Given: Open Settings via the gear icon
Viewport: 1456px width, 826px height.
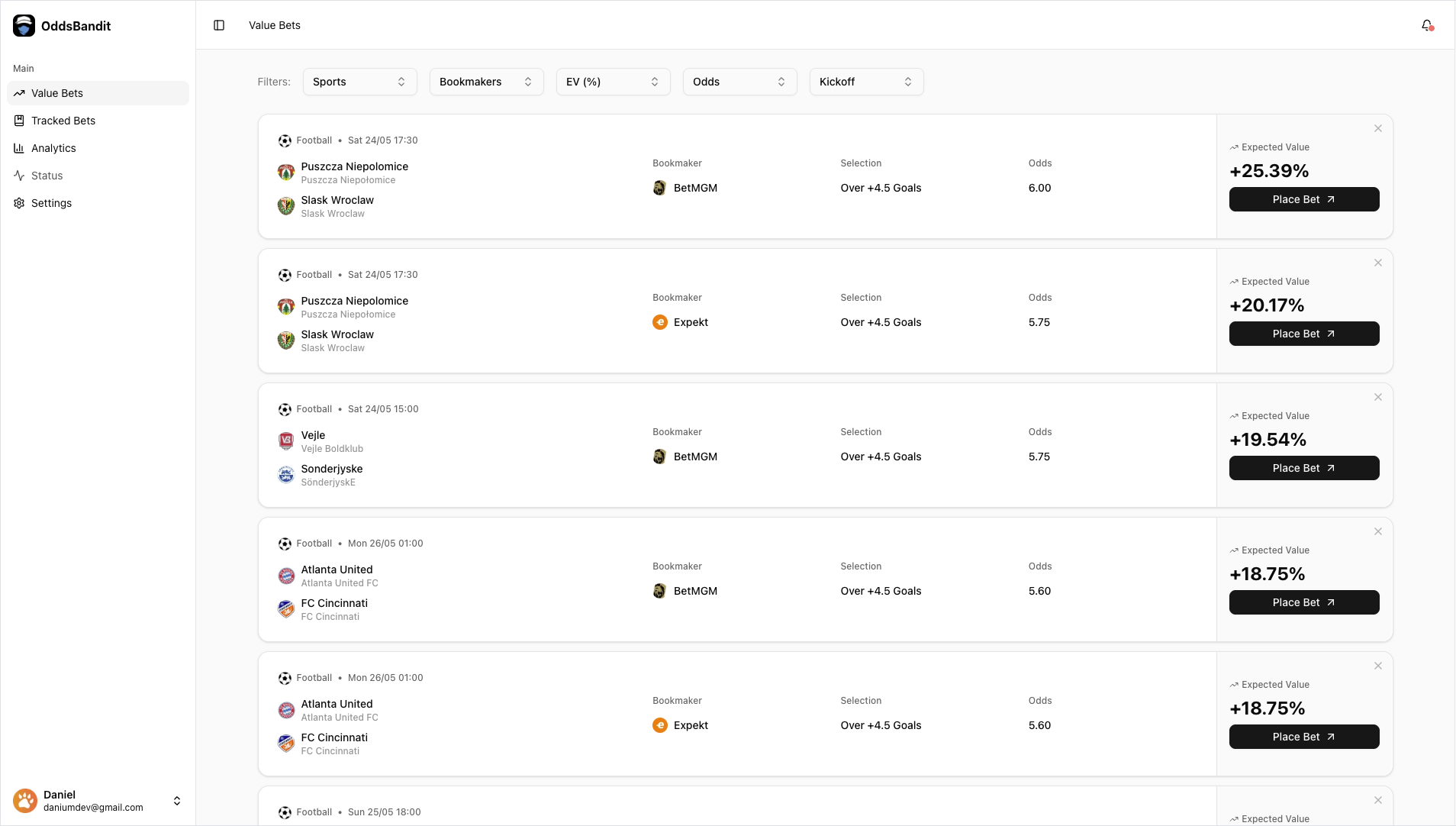Looking at the screenshot, I should pos(20,203).
